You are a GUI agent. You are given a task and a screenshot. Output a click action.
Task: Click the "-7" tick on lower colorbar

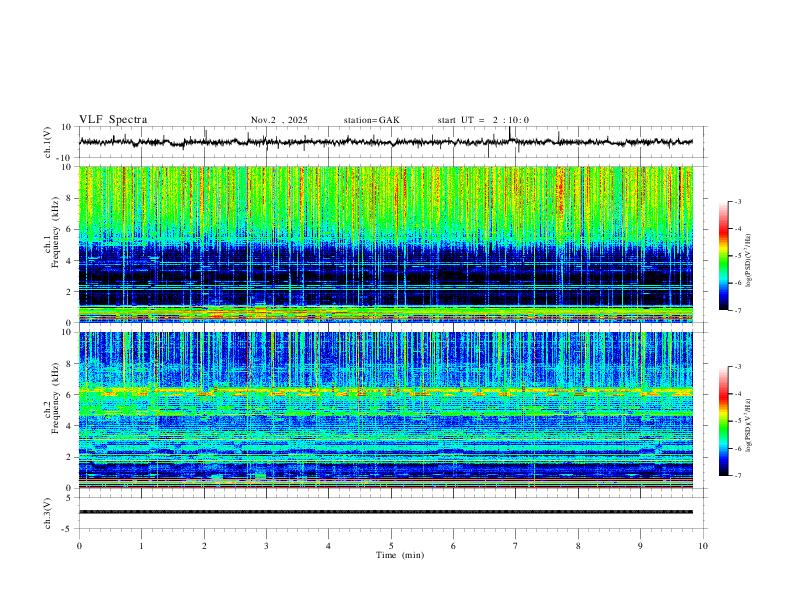click(x=738, y=476)
